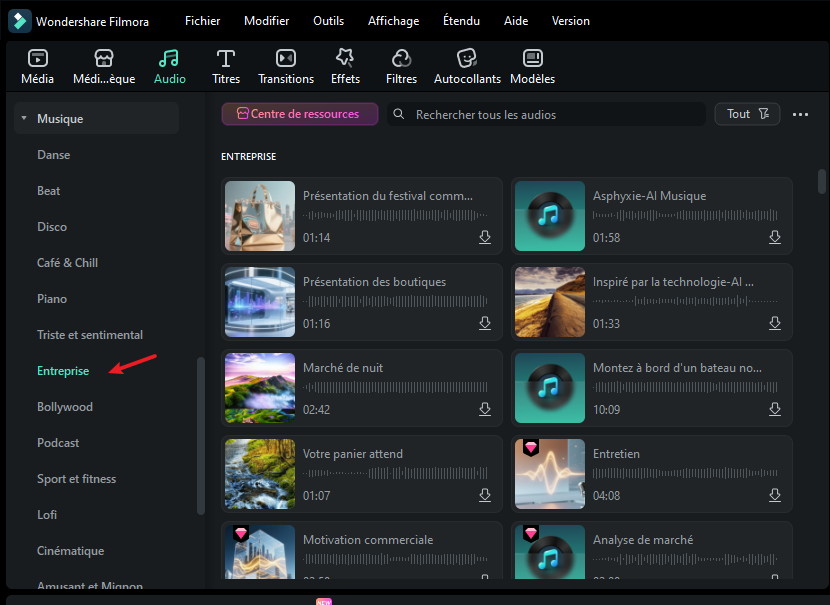Select the Votre panier attend thumbnail
Viewport: 830px width, 605px height.
click(x=260, y=474)
